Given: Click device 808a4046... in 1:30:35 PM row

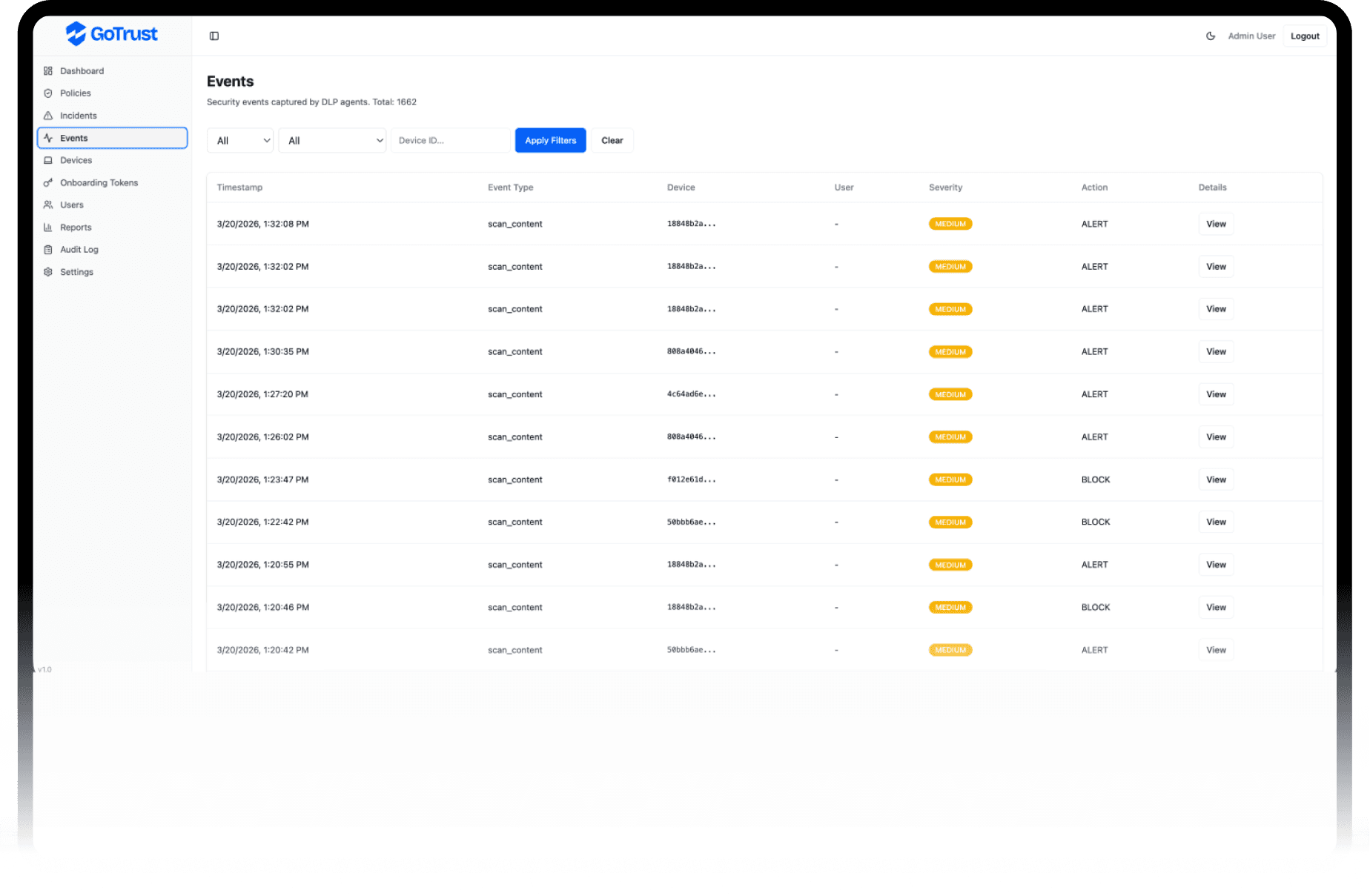Looking at the screenshot, I should [x=691, y=351].
